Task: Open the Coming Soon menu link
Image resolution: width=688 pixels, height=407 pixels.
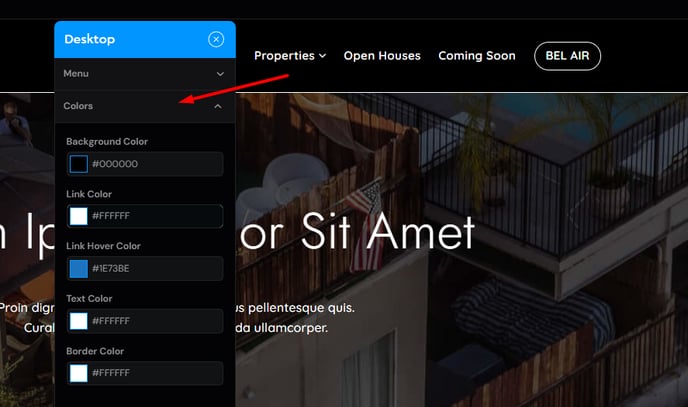Action: click(477, 56)
